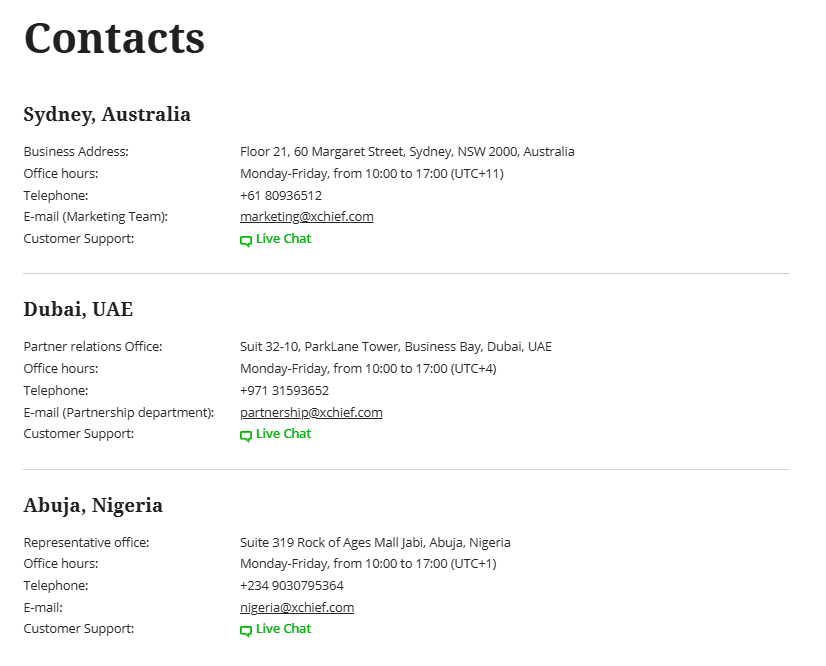The width and height of the screenshot is (826, 666).
Task: Click the Rock of Ages Mall address
Action: pyautogui.click(x=375, y=543)
